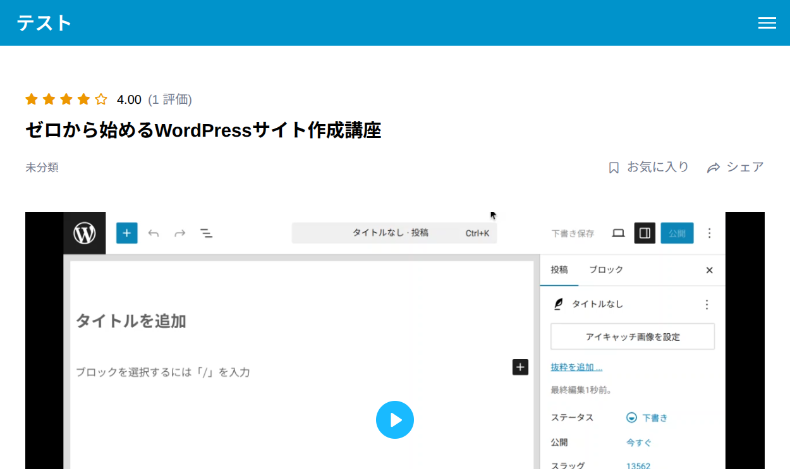Click the laptop preview icon
The height and width of the screenshot is (469, 790).
tap(618, 233)
